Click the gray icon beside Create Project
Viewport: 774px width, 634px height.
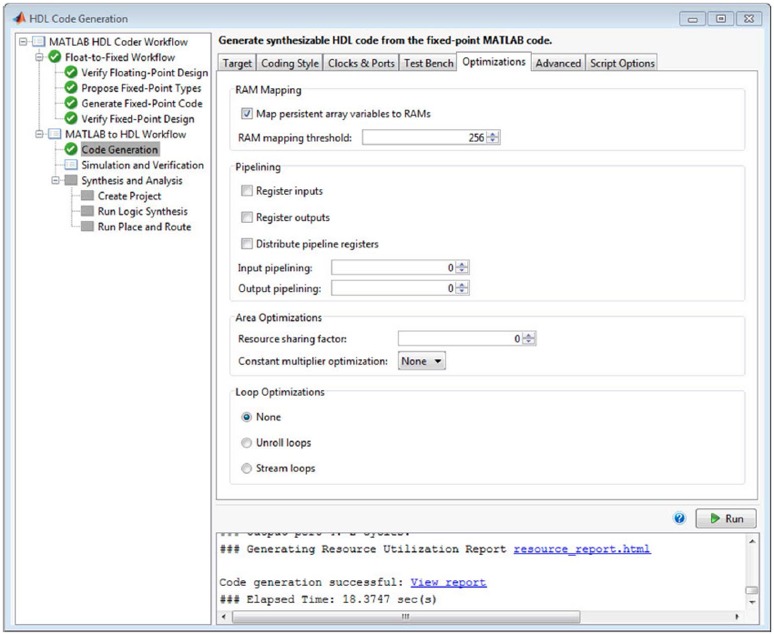coord(87,196)
